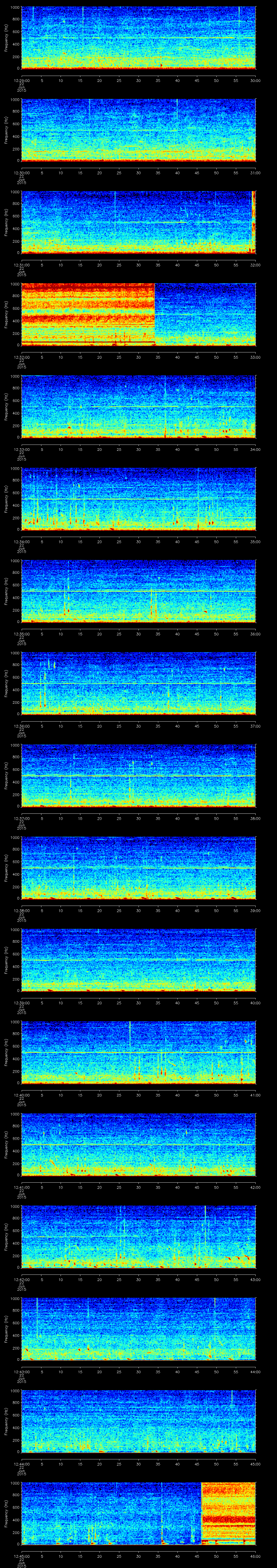The width and height of the screenshot is (277, 1568).
Task: Click the spectrogram panel starting at 12:38:00
Action: (x=138, y=869)
